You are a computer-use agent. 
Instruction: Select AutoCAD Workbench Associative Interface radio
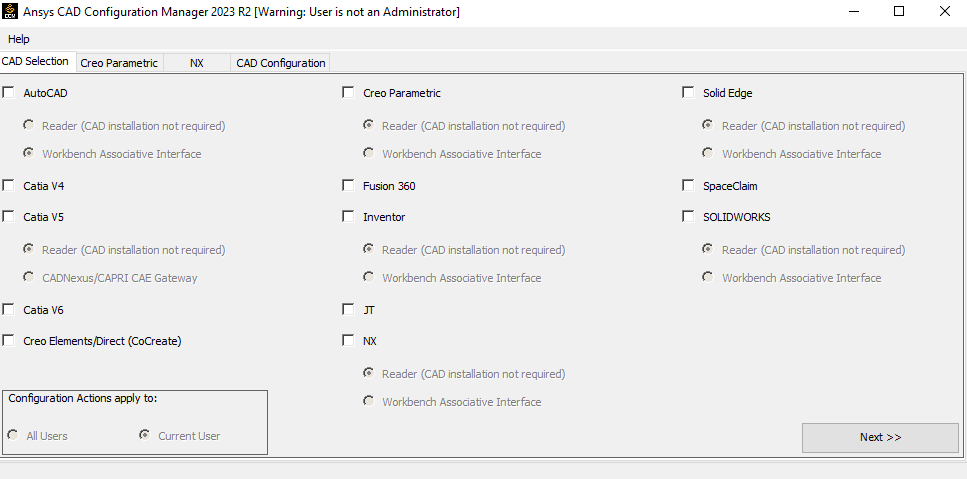(x=28, y=153)
